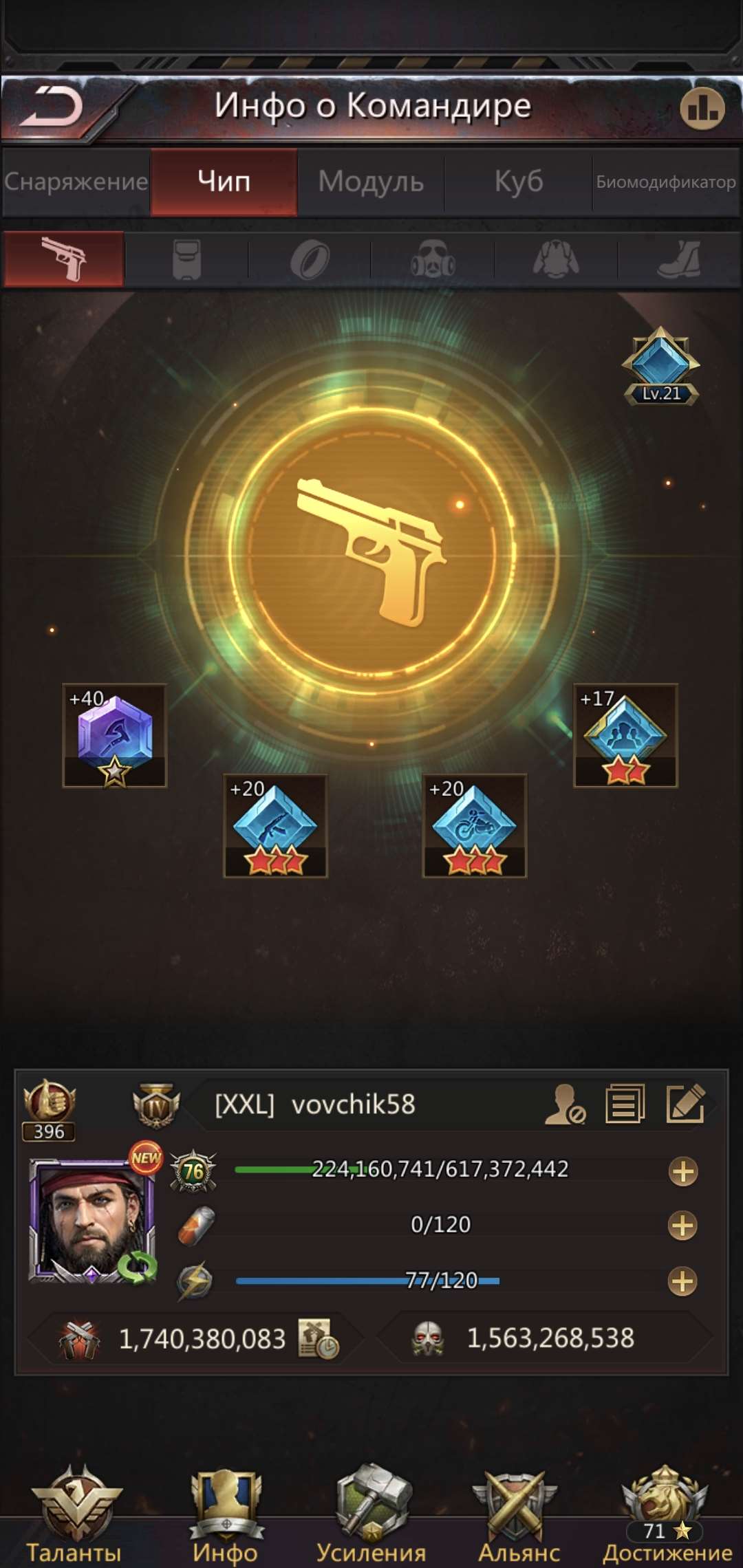The width and height of the screenshot is (743, 1568).
Task: Open the Lv.21 chip gem icon
Action: (x=660, y=366)
